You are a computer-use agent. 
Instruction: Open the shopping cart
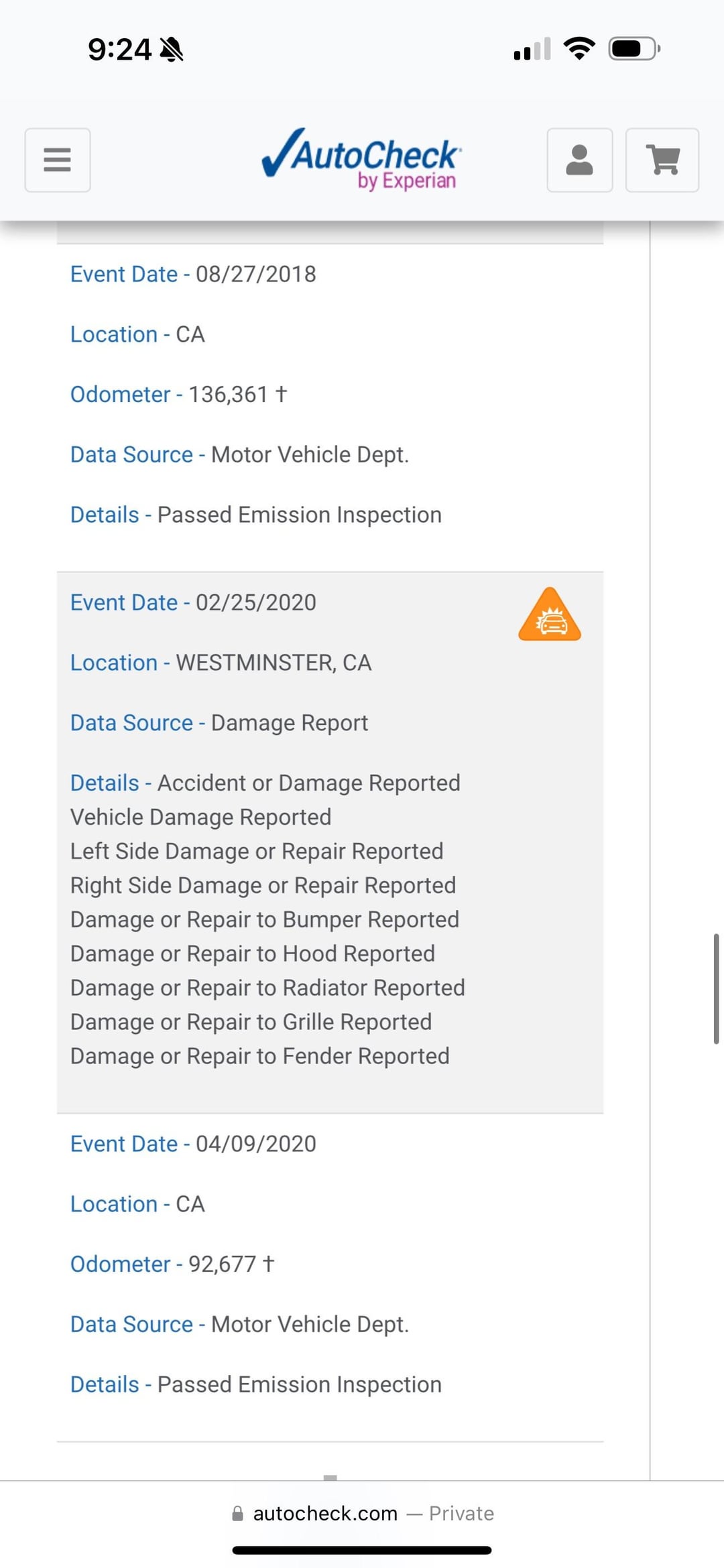coord(662,160)
